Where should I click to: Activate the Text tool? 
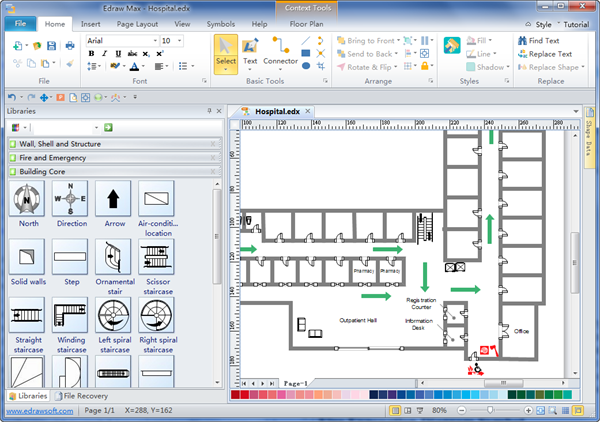(250, 54)
